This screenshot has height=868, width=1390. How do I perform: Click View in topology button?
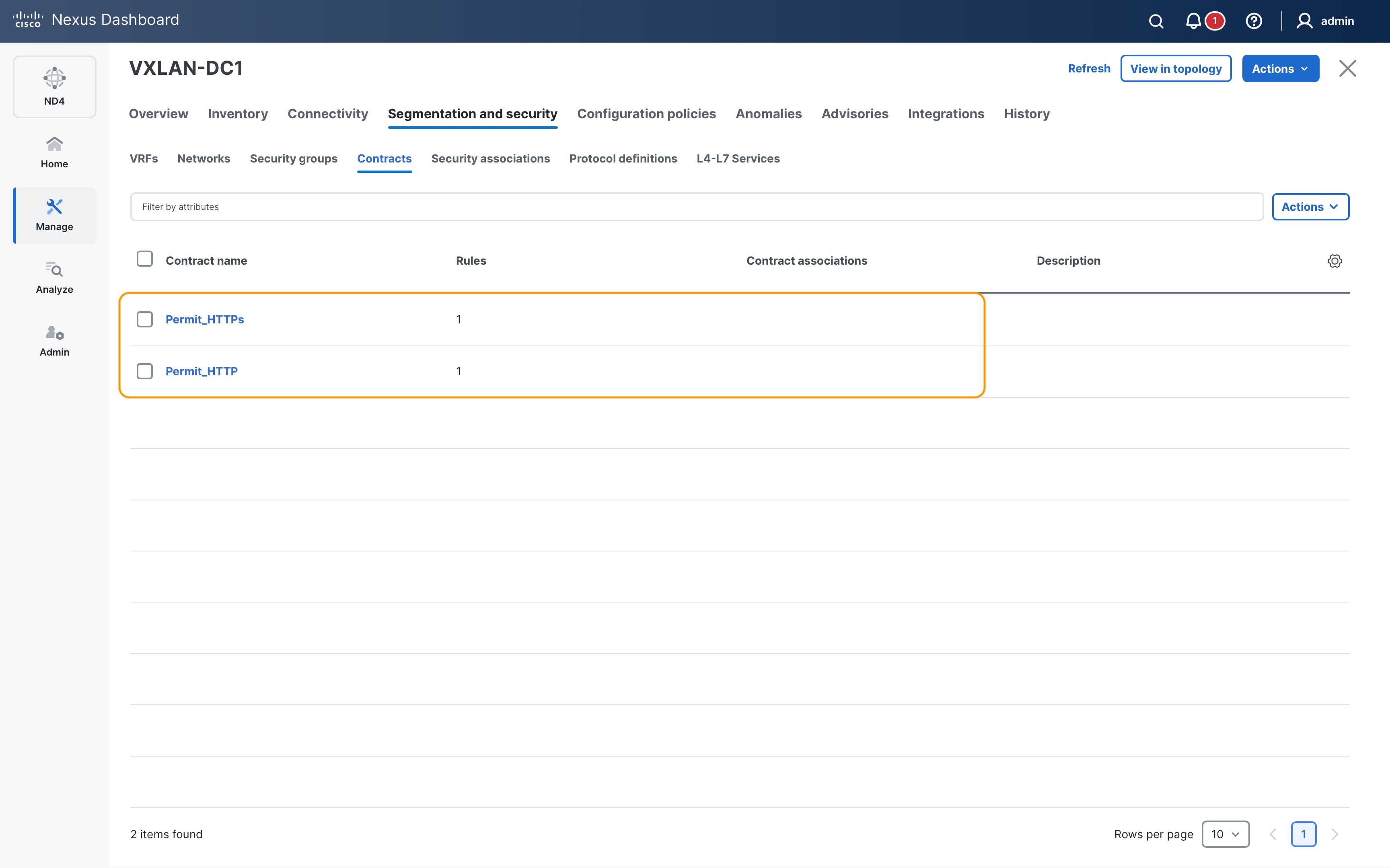click(x=1175, y=69)
